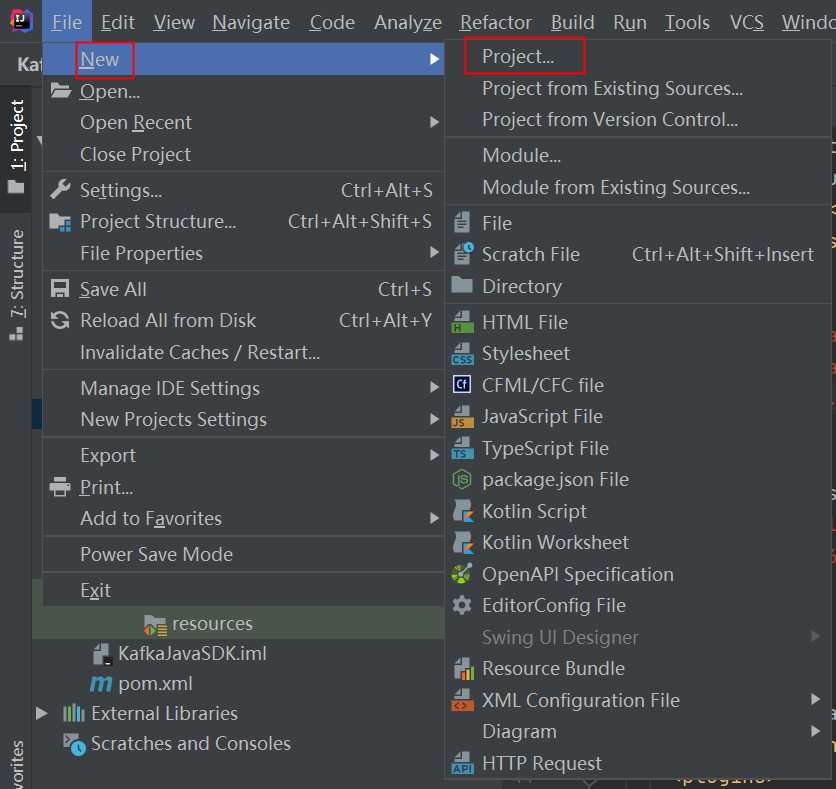Click the Kotlin Worksheet icon

pyautogui.click(x=463, y=542)
